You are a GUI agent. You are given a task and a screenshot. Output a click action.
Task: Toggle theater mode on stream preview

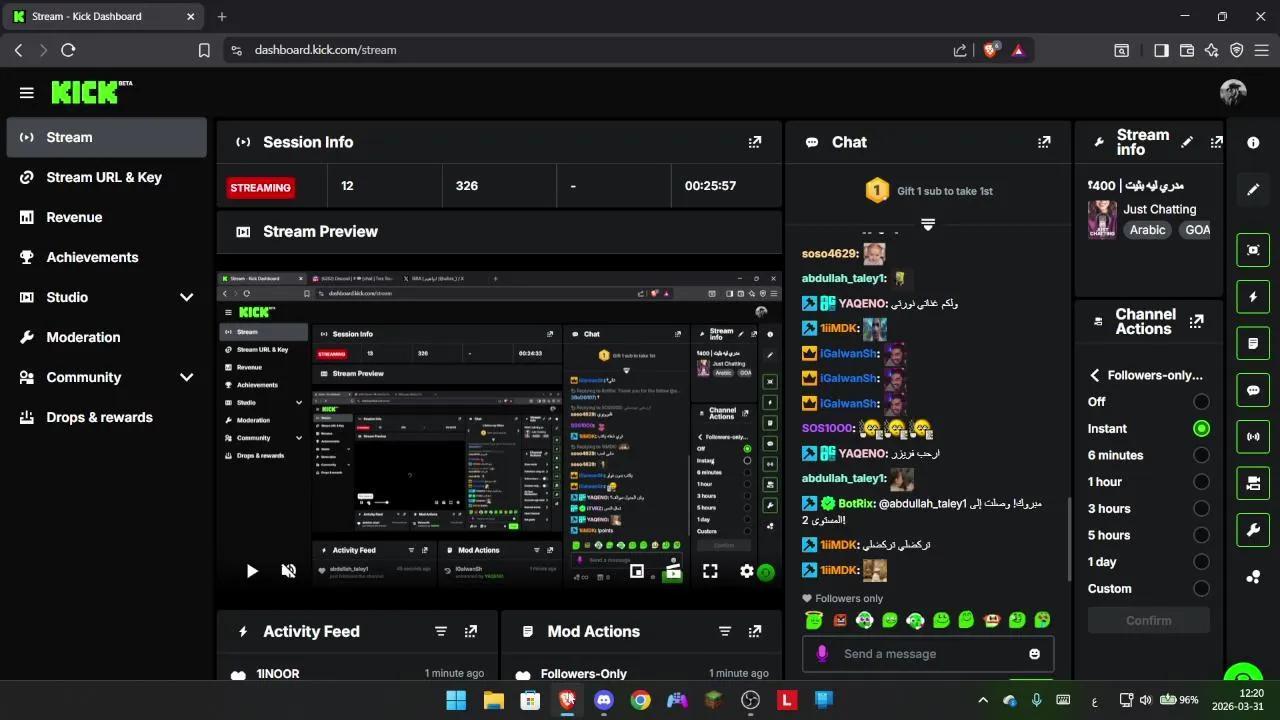[673, 571]
